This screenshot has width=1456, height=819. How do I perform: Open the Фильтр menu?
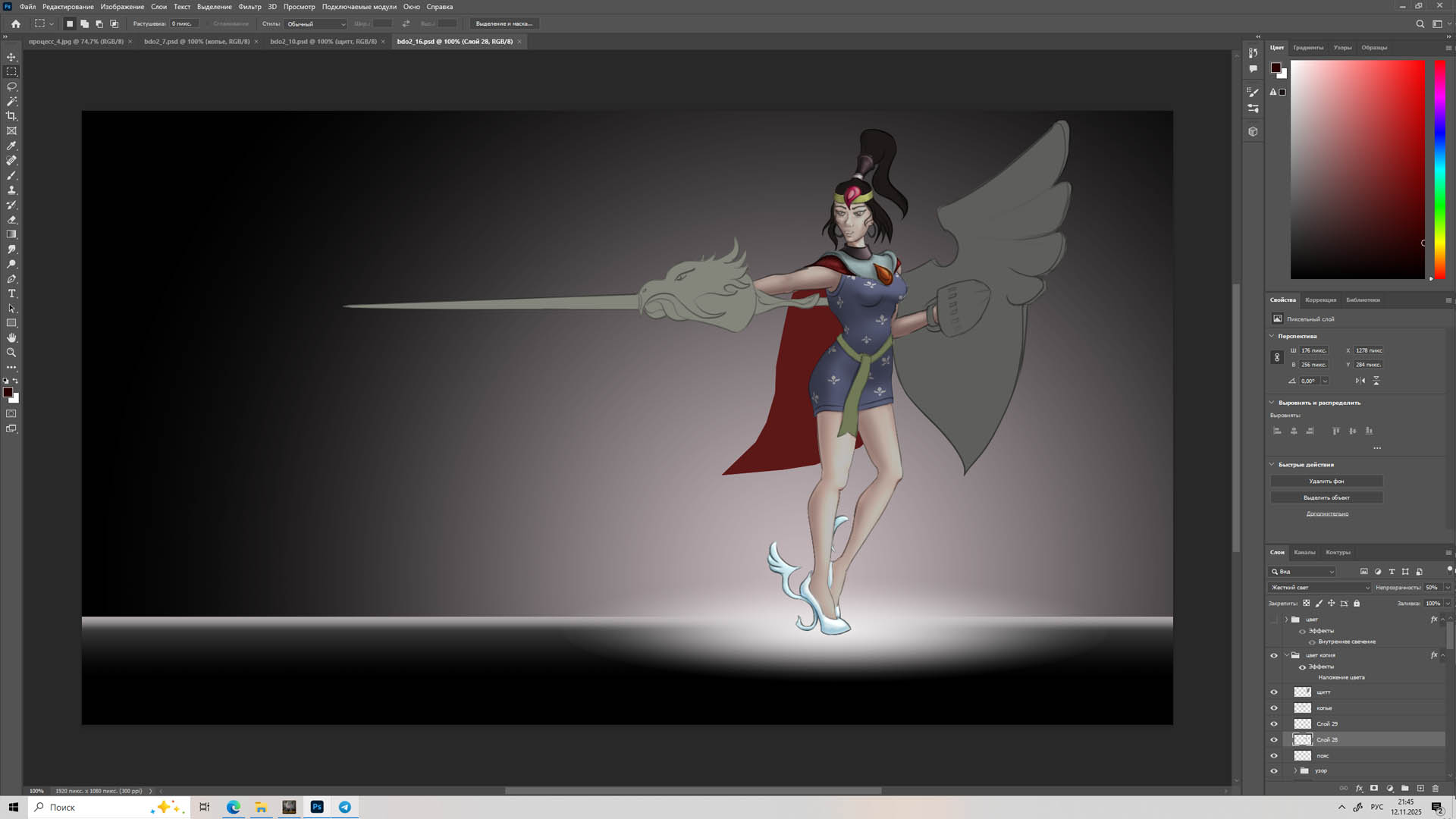249,7
